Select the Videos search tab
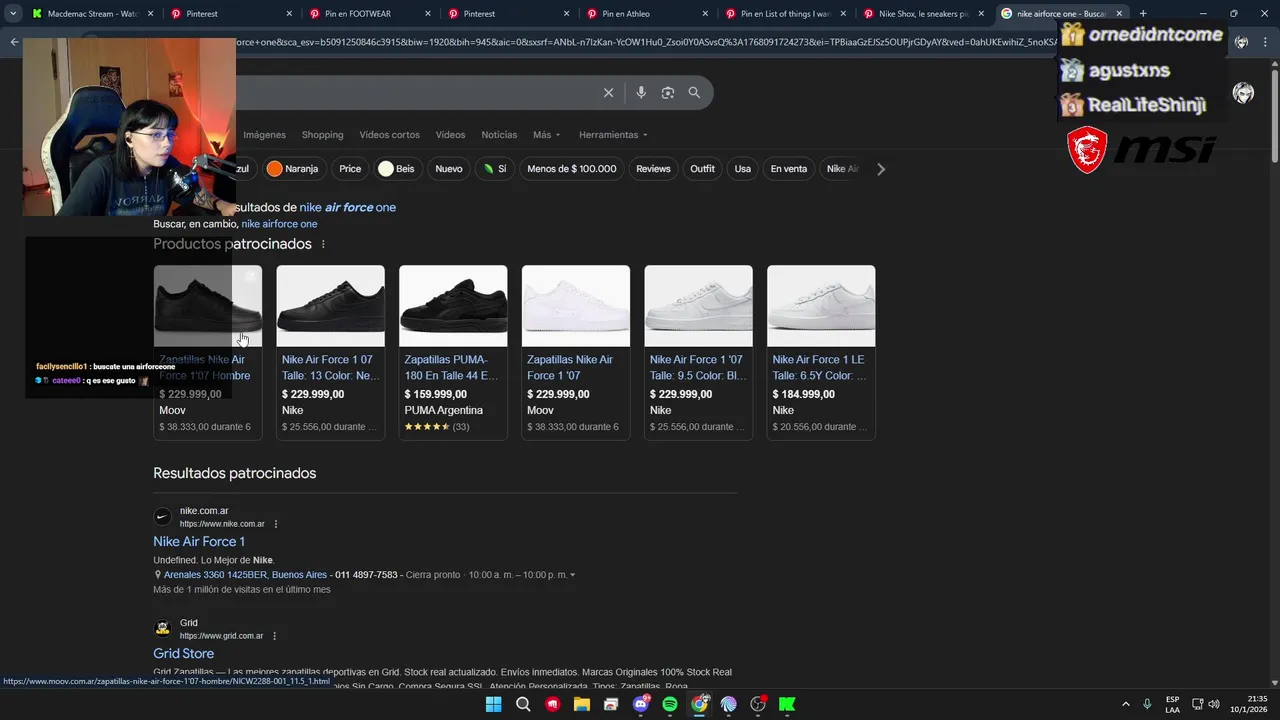1280x720 pixels. (450, 135)
